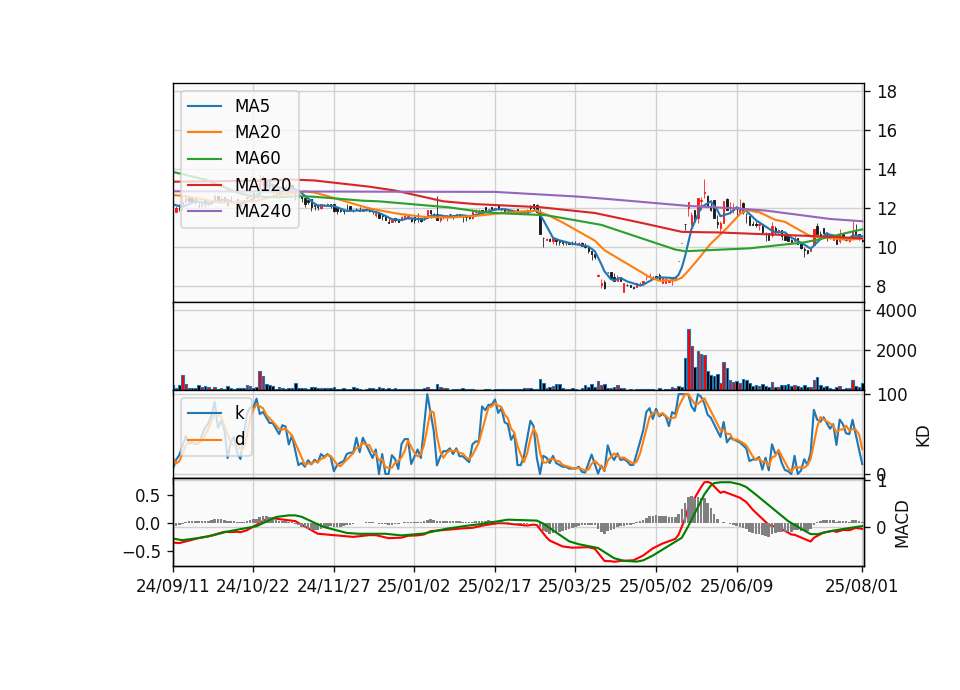Click the orange MA20 legend line sample
The height and width of the screenshot is (690, 960).
click(x=205, y=132)
